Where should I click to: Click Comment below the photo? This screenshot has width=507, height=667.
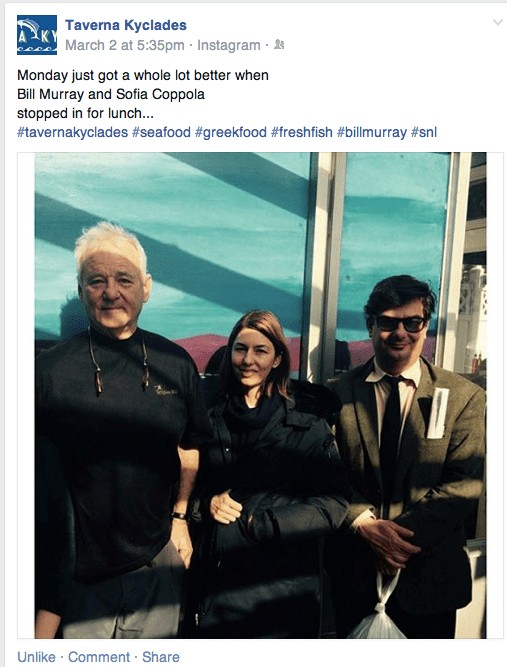coord(99,656)
